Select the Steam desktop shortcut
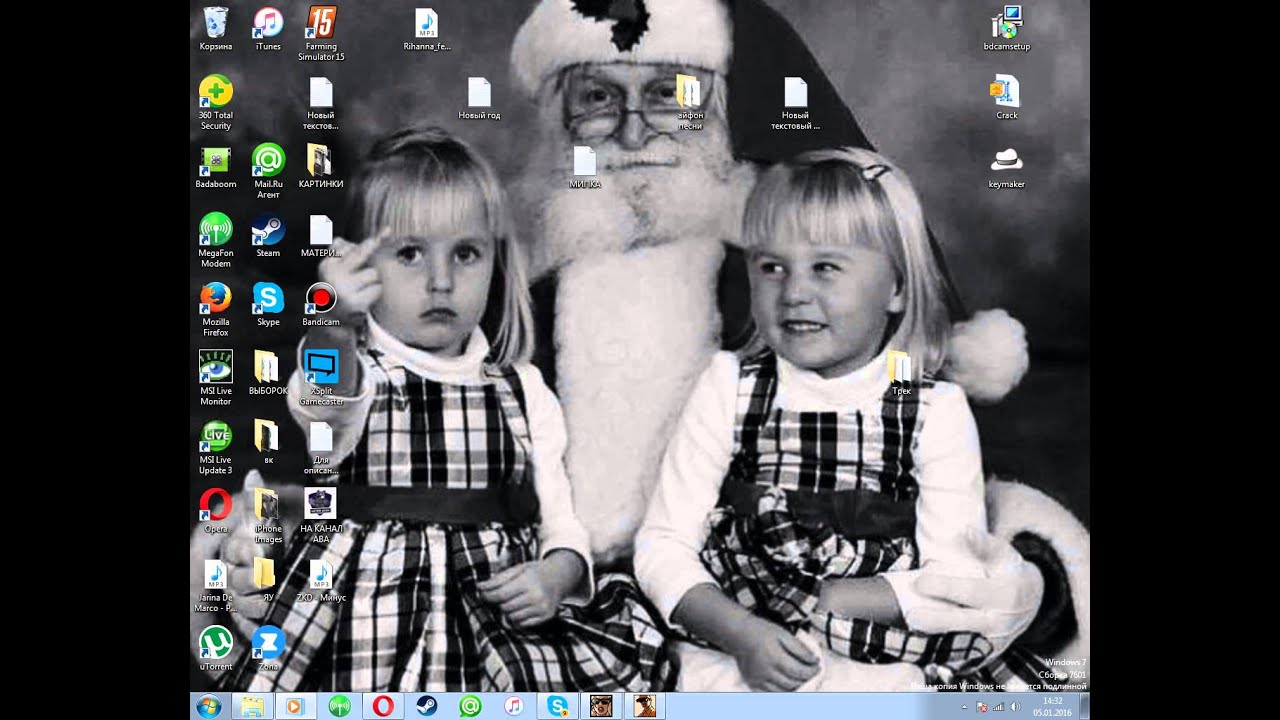 pos(268,236)
